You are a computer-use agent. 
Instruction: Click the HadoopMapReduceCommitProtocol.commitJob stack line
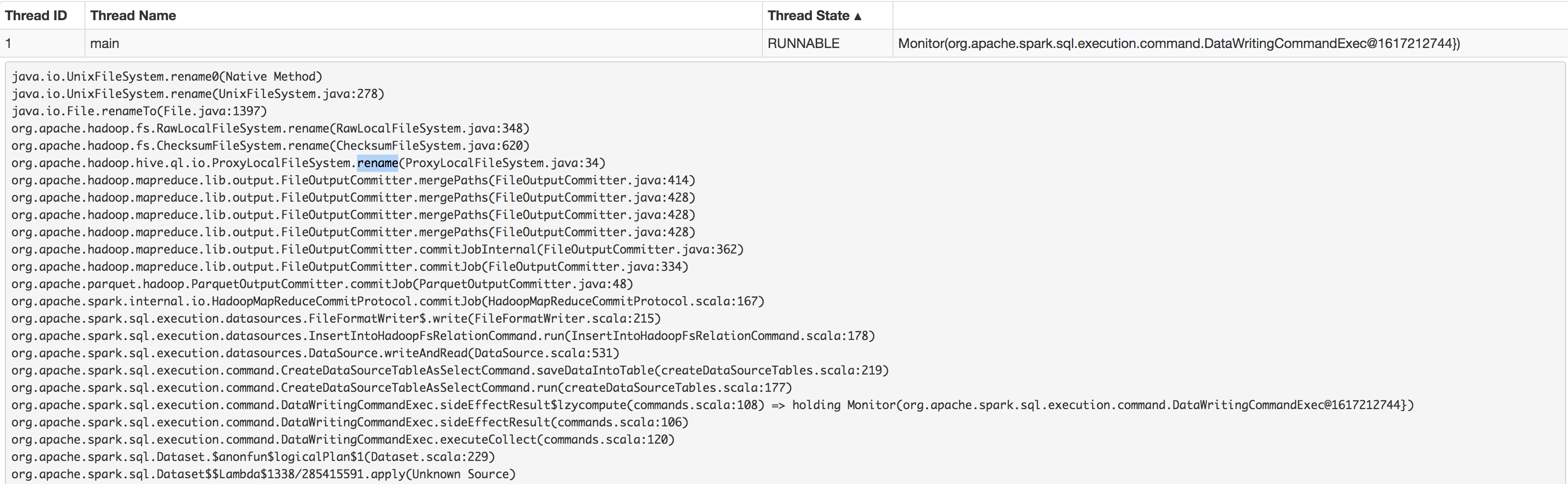388,302
